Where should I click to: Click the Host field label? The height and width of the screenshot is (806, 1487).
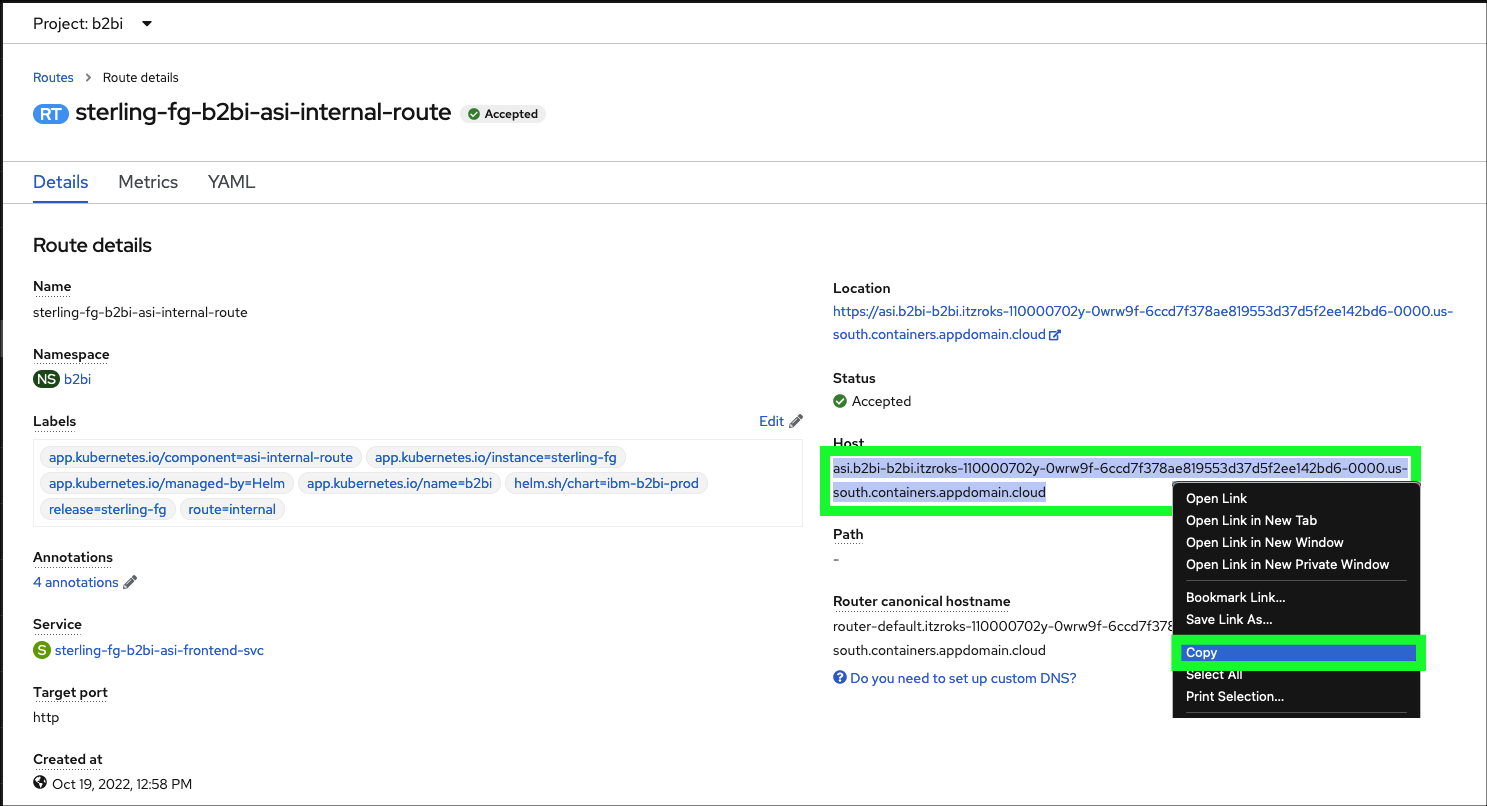coord(848,443)
